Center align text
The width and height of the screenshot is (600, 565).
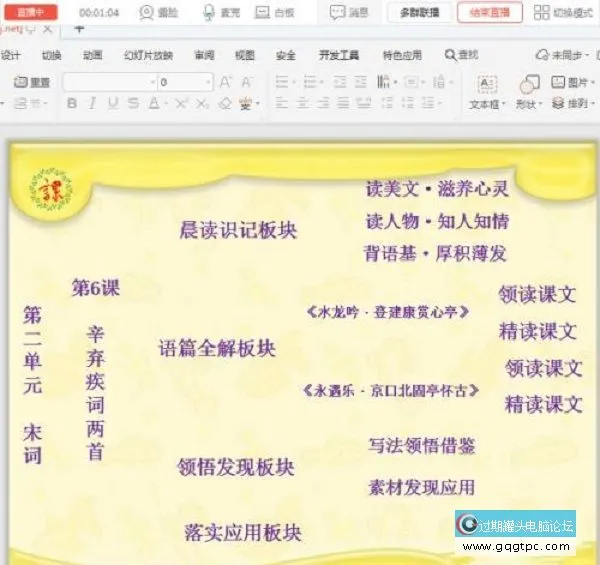tap(303, 103)
